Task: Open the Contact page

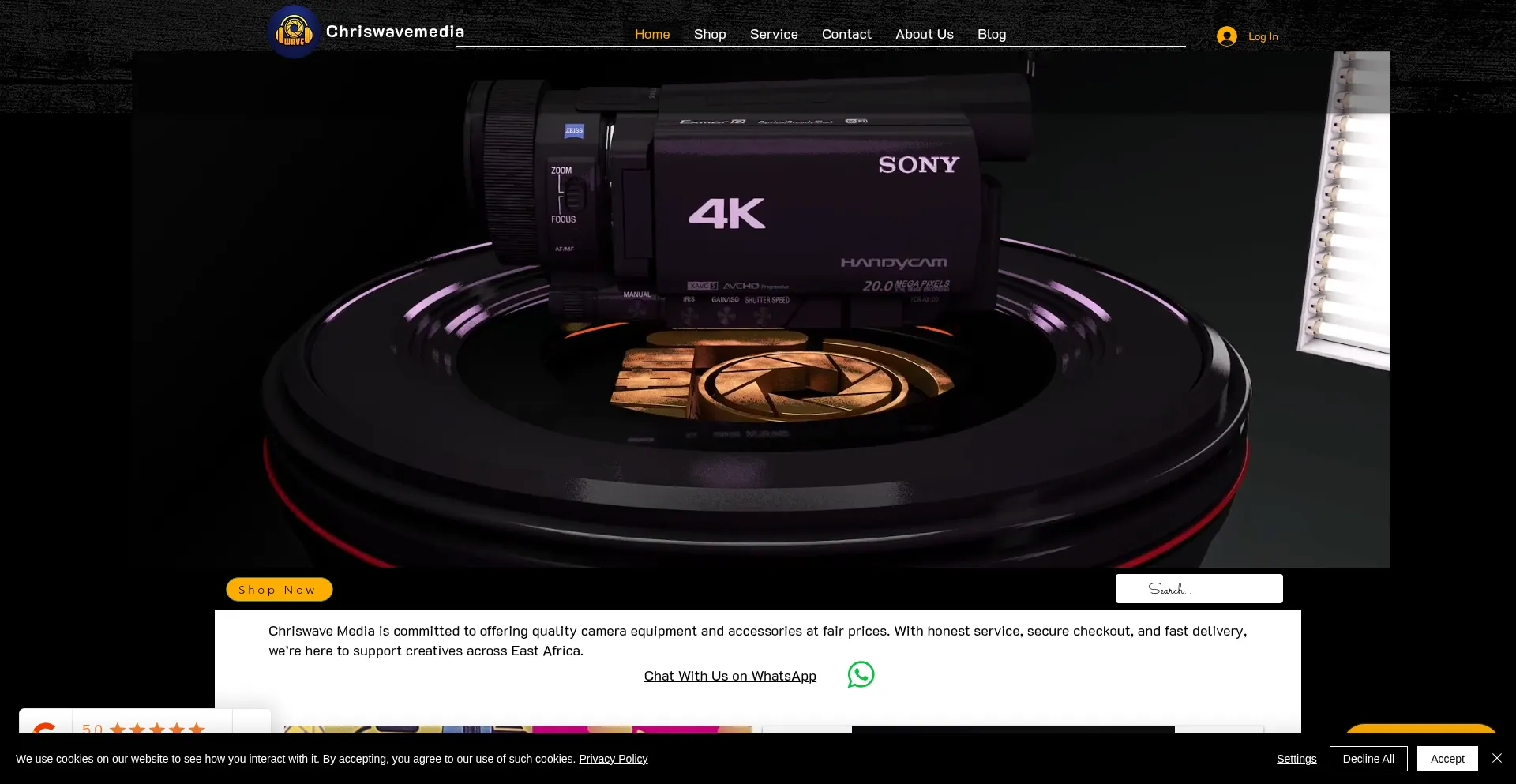Action: click(x=846, y=34)
